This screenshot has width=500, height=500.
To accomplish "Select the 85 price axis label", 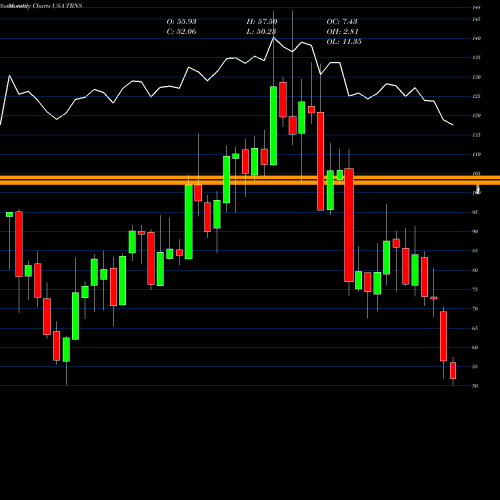I will [475, 251].
